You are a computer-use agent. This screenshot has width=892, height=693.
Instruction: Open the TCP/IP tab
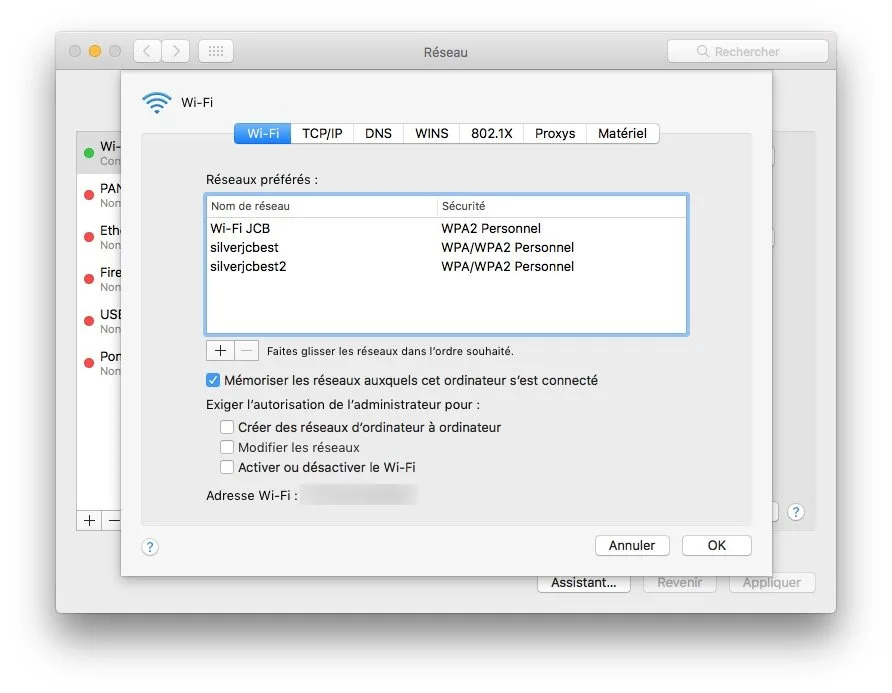point(322,133)
